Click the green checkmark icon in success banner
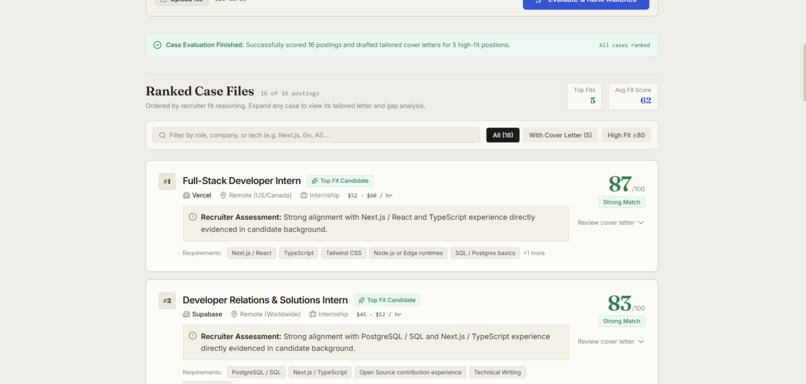The height and width of the screenshot is (384, 806). (x=157, y=45)
